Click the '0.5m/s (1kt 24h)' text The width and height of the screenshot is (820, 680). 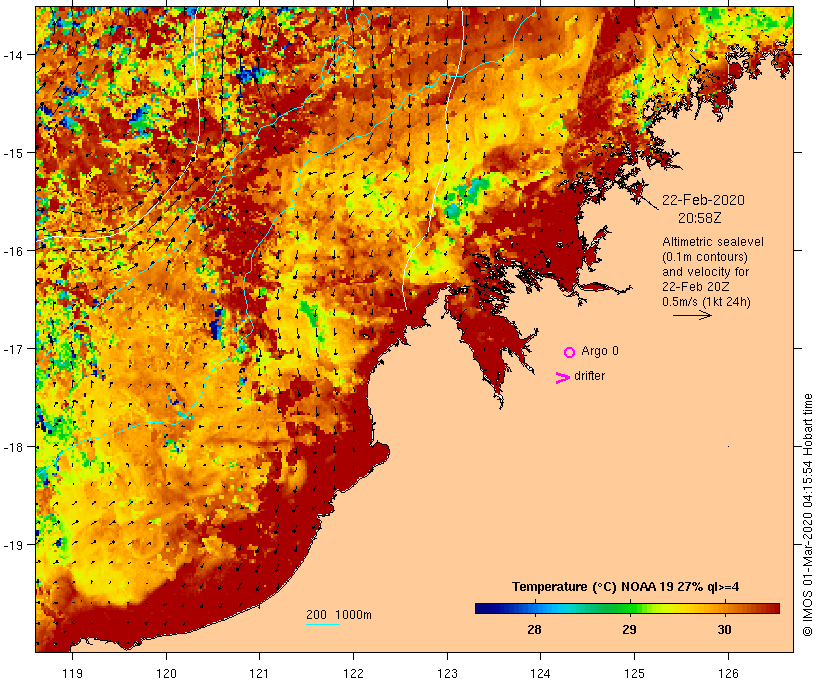point(706,302)
